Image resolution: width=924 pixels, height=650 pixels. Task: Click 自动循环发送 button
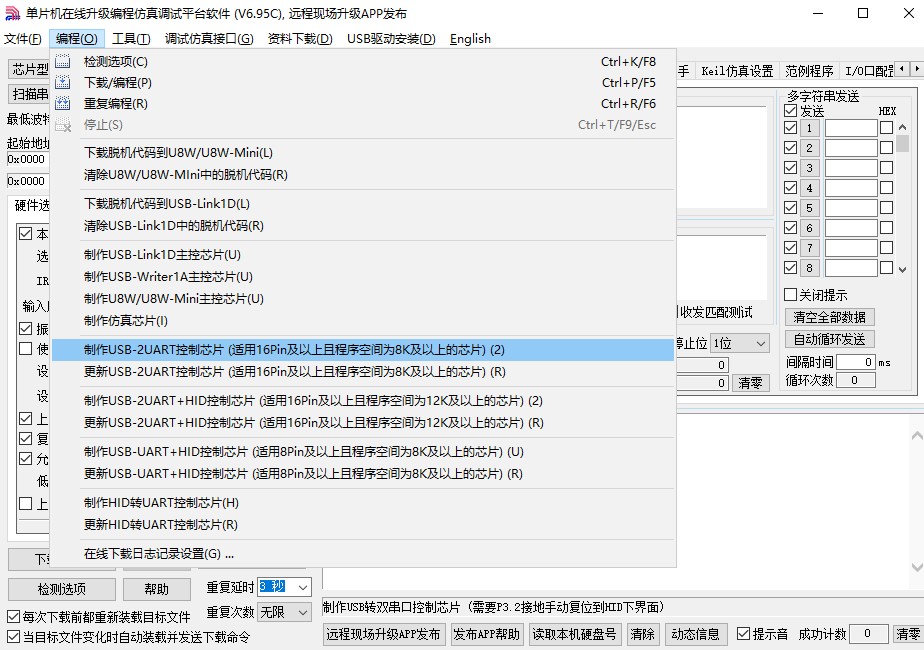830,339
